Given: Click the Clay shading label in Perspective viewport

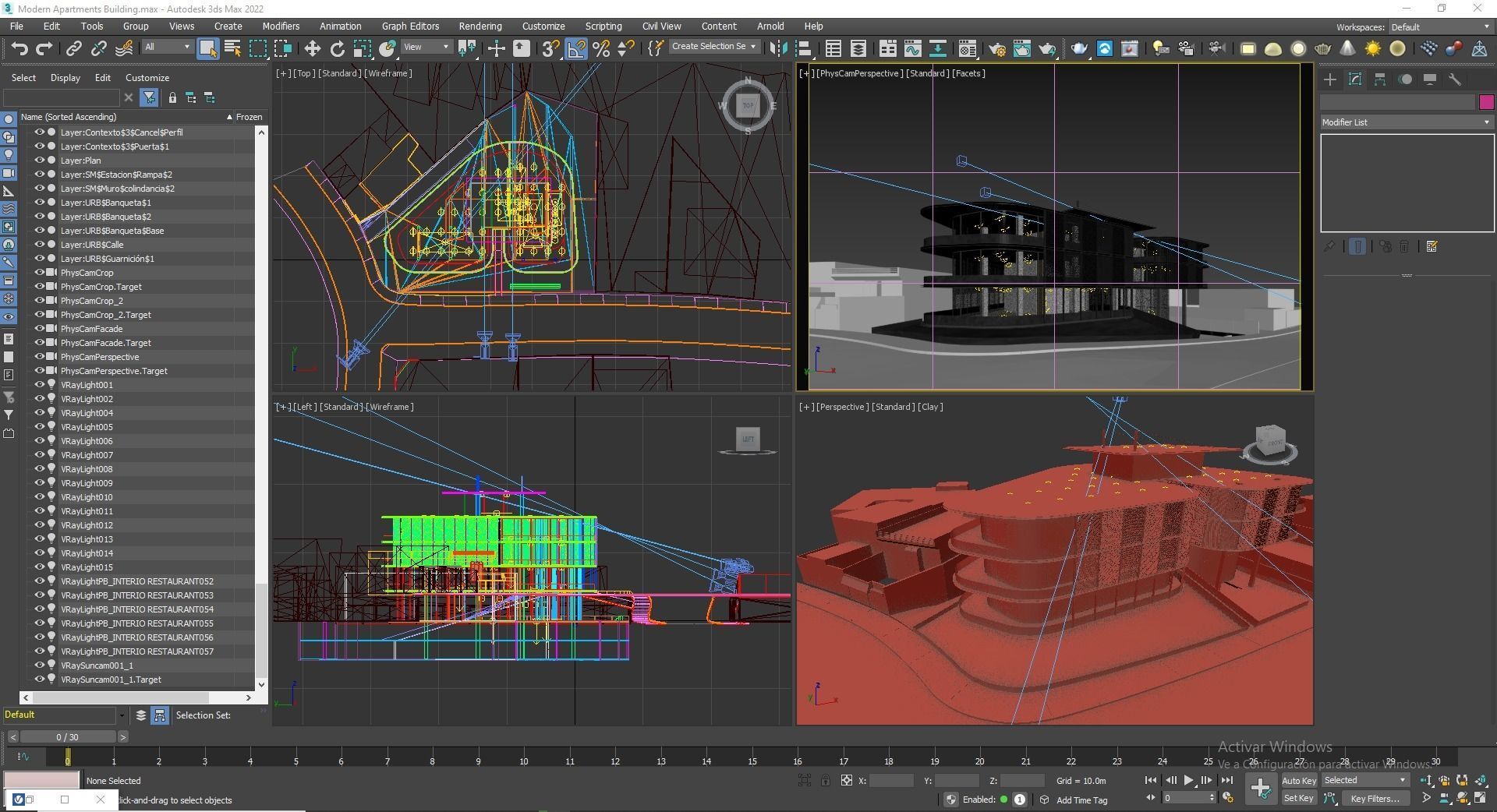Looking at the screenshot, I should pyautogui.click(x=930, y=407).
